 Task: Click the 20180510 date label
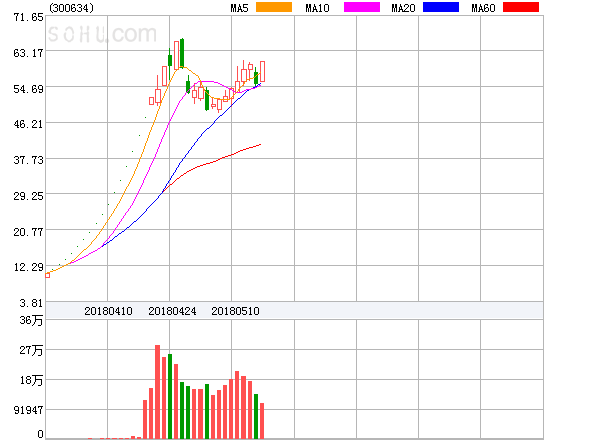tap(235, 311)
